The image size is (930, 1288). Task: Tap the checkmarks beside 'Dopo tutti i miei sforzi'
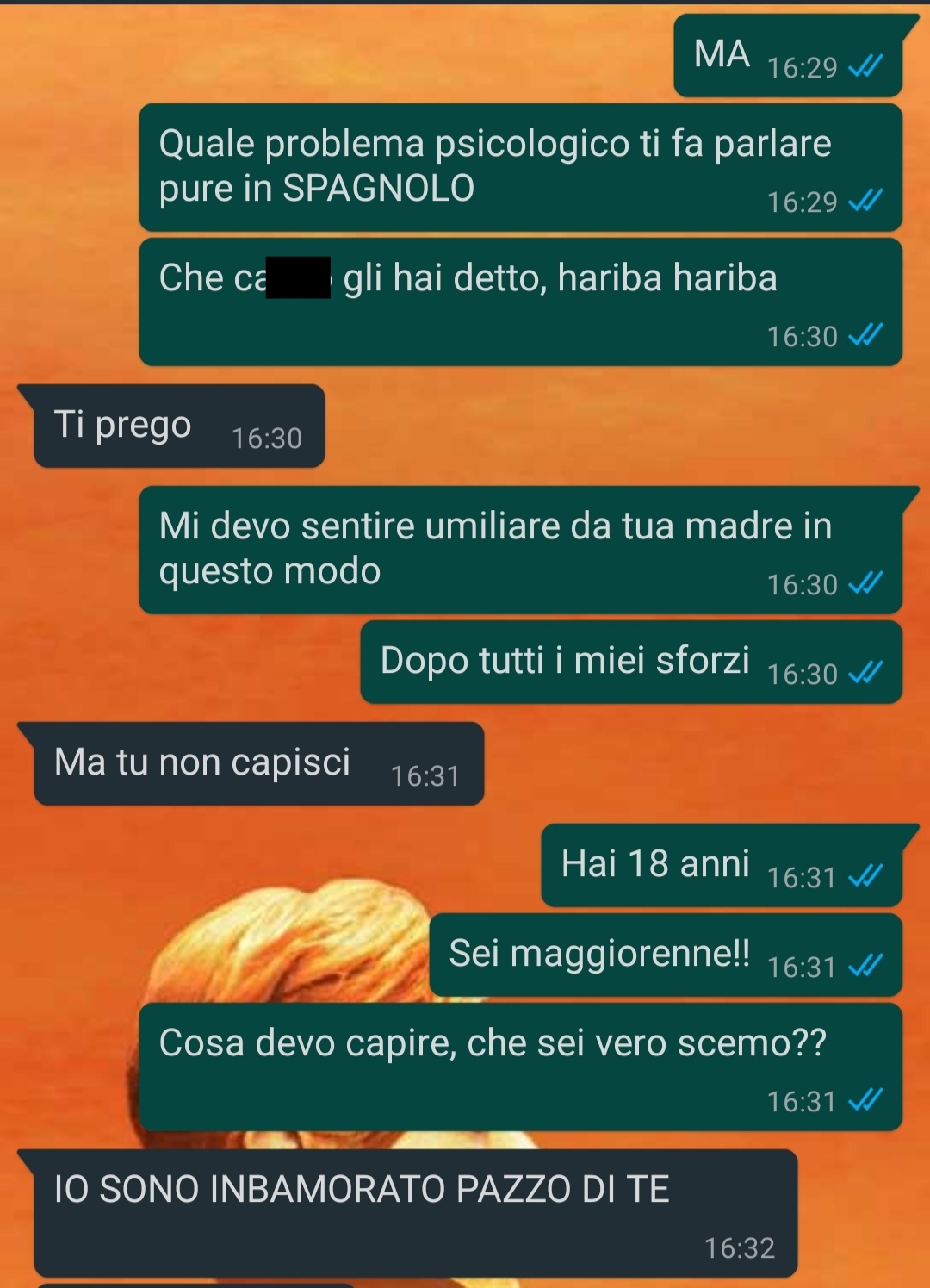tap(865, 672)
